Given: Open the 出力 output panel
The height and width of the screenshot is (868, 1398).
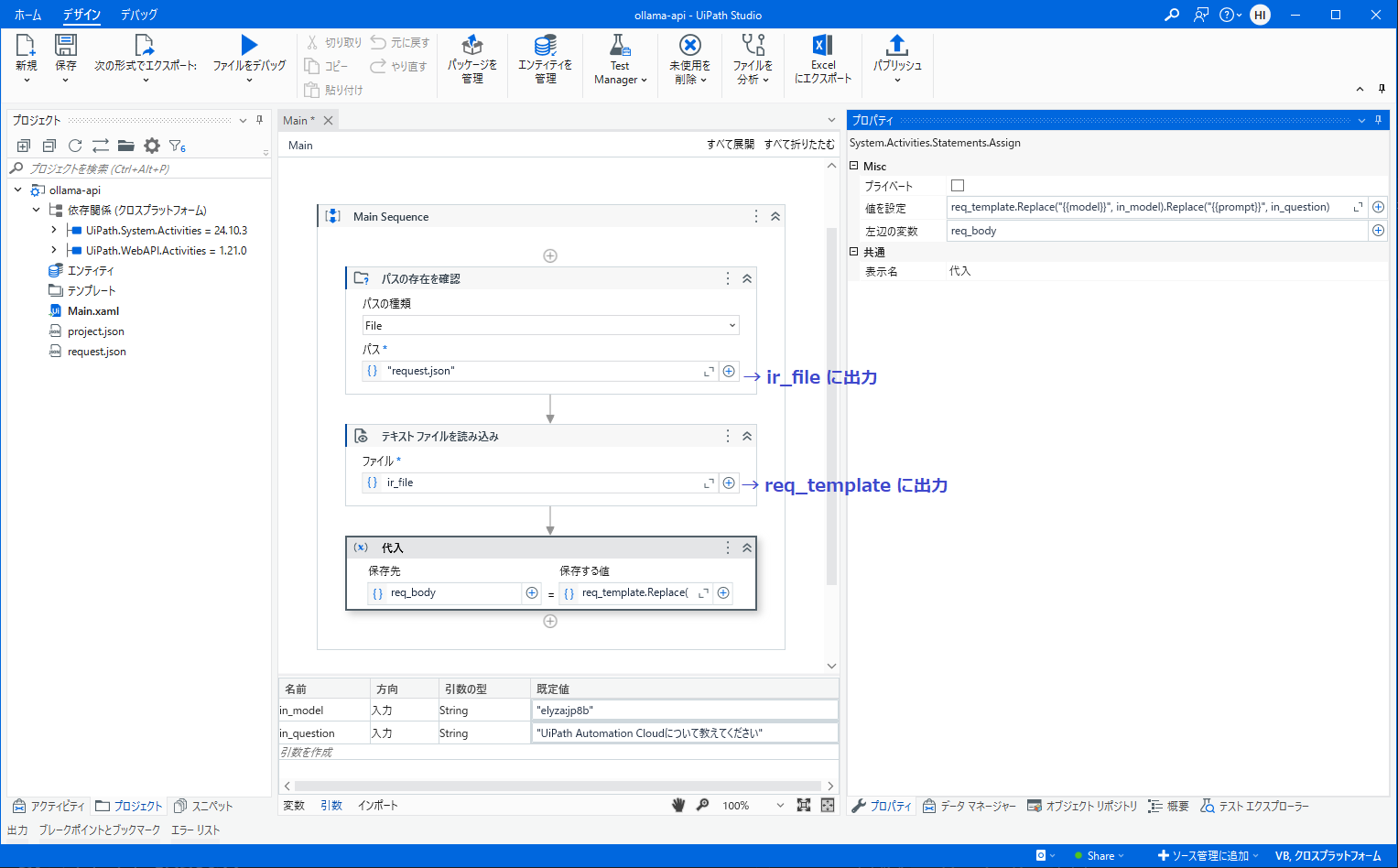Looking at the screenshot, I should pyautogui.click(x=17, y=830).
